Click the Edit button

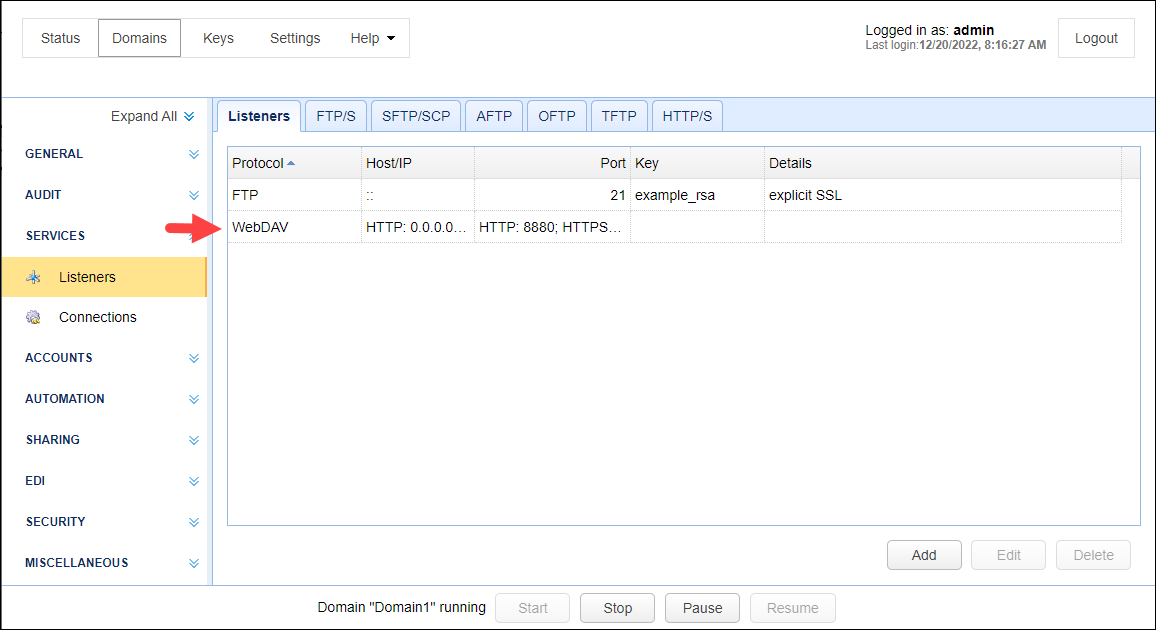pyautogui.click(x=1009, y=555)
